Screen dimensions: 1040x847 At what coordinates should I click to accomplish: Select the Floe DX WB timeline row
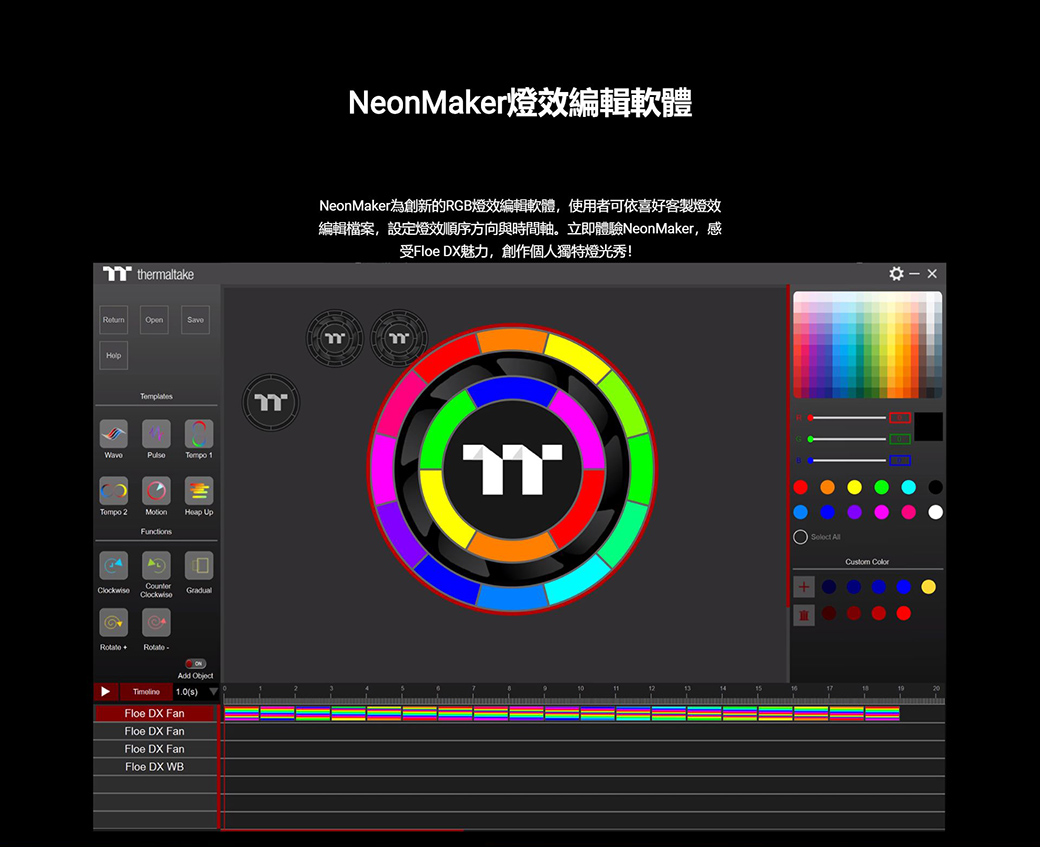(x=155, y=767)
